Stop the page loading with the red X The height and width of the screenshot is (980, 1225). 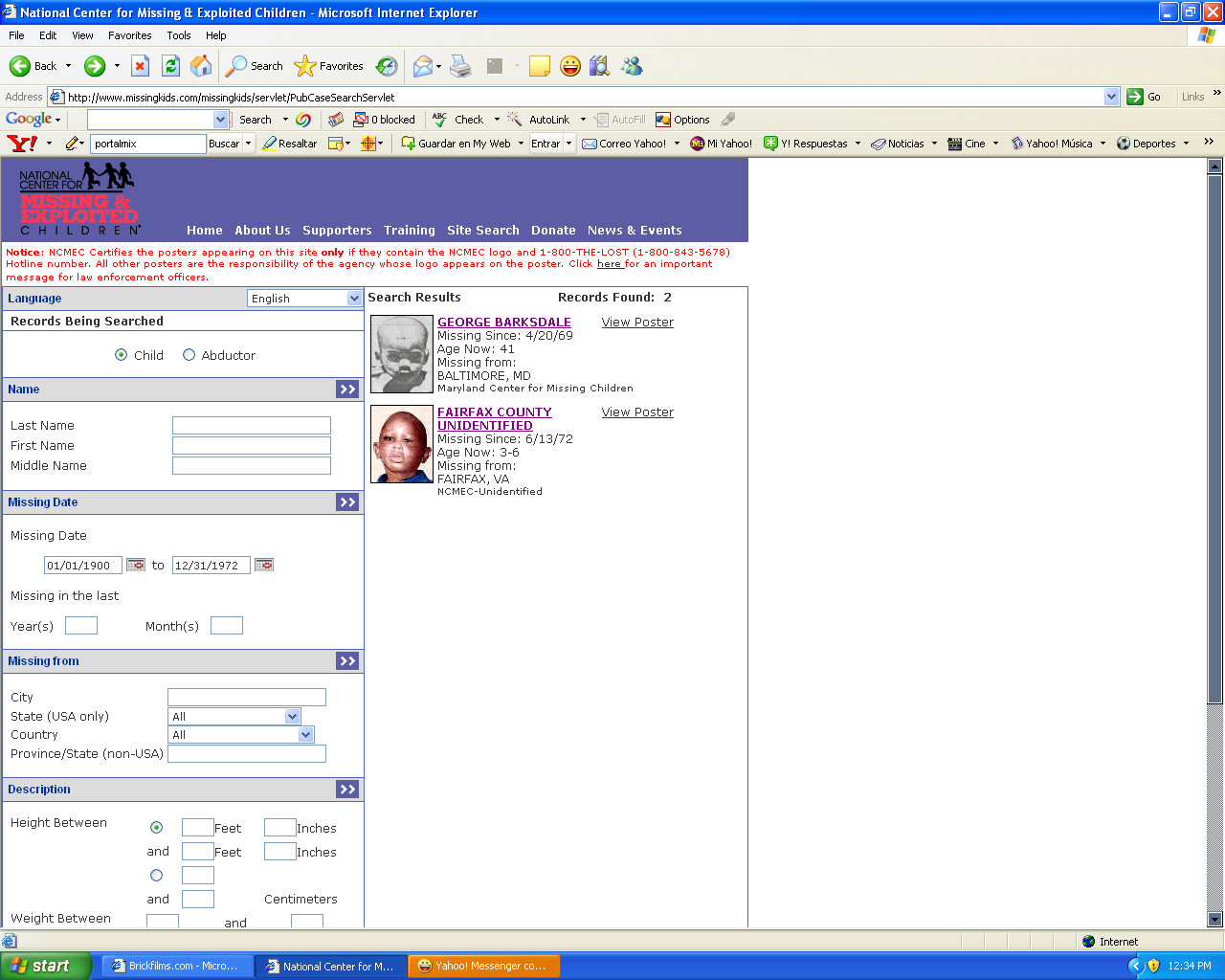(x=140, y=66)
